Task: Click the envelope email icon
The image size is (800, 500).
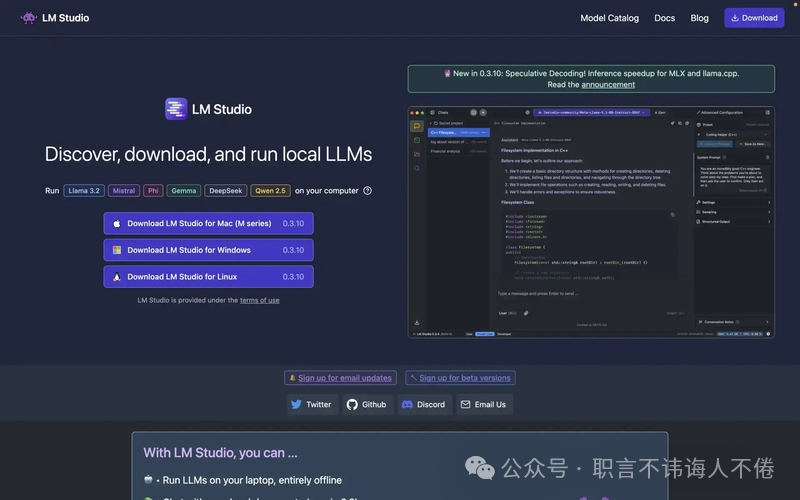Action: (465, 404)
